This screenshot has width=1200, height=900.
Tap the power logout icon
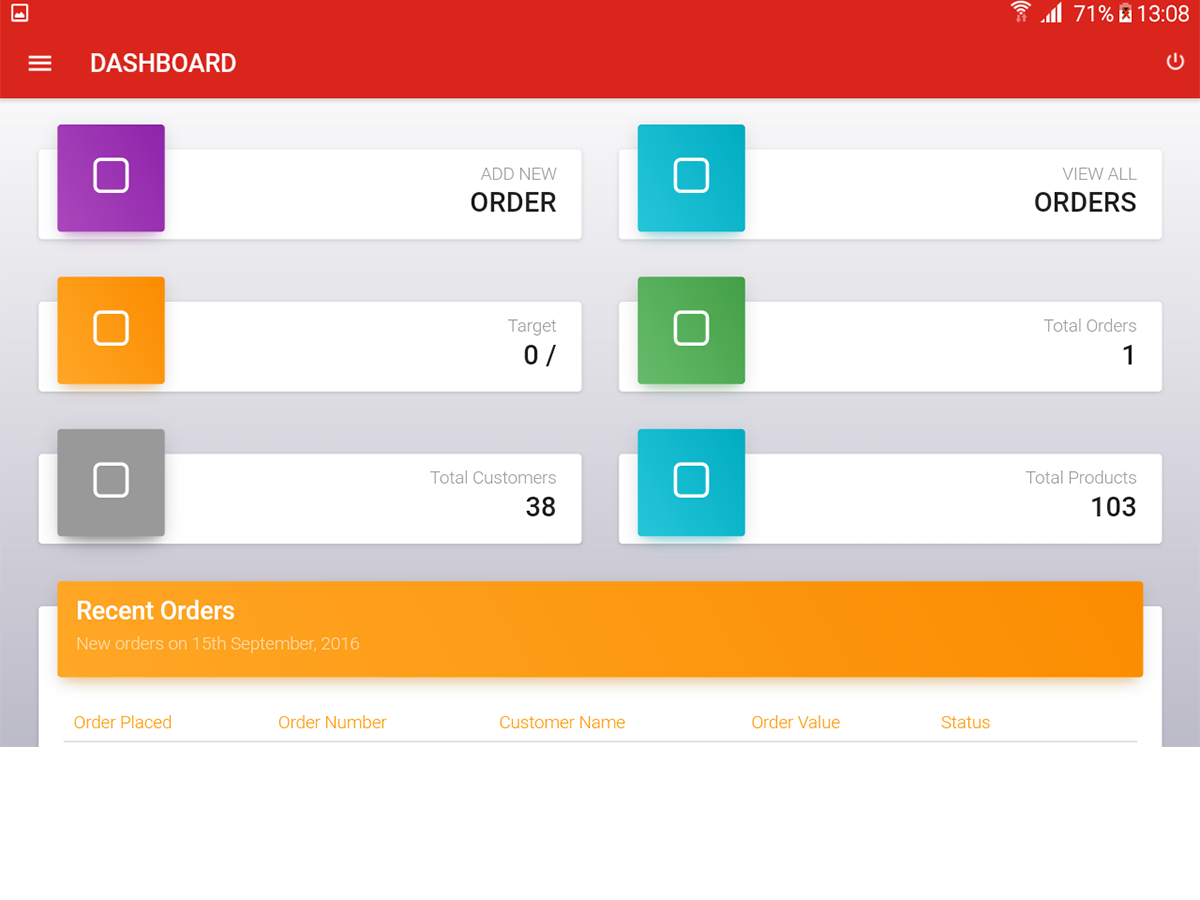1175,62
